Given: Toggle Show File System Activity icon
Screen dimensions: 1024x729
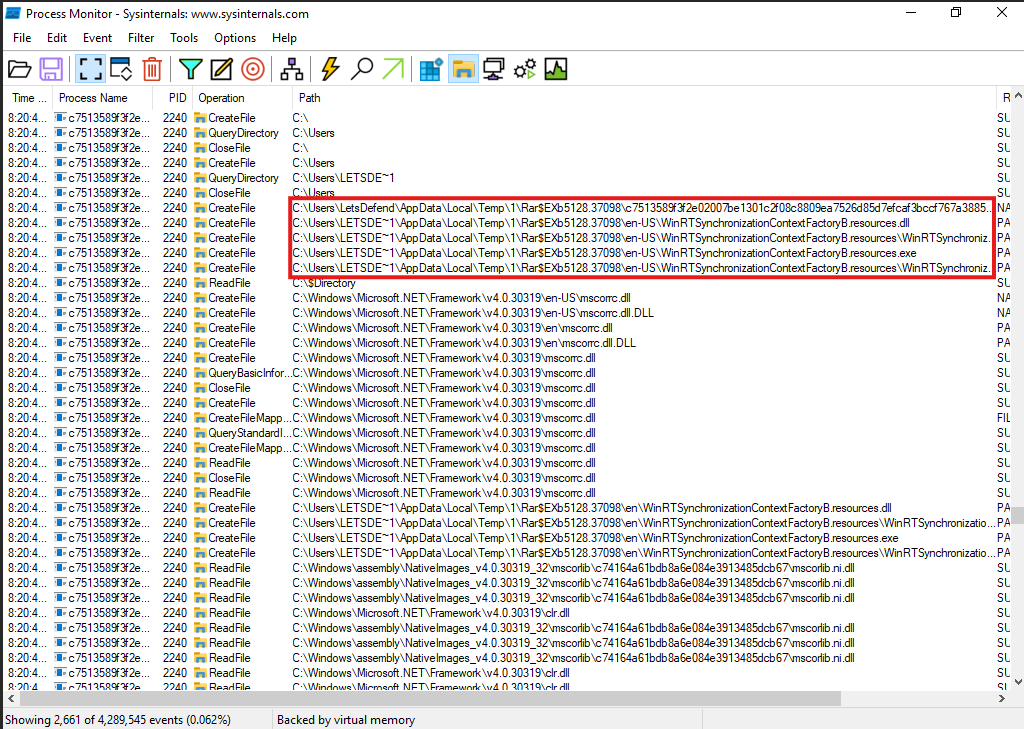Looking at the screenshot, I should [463, 69].
